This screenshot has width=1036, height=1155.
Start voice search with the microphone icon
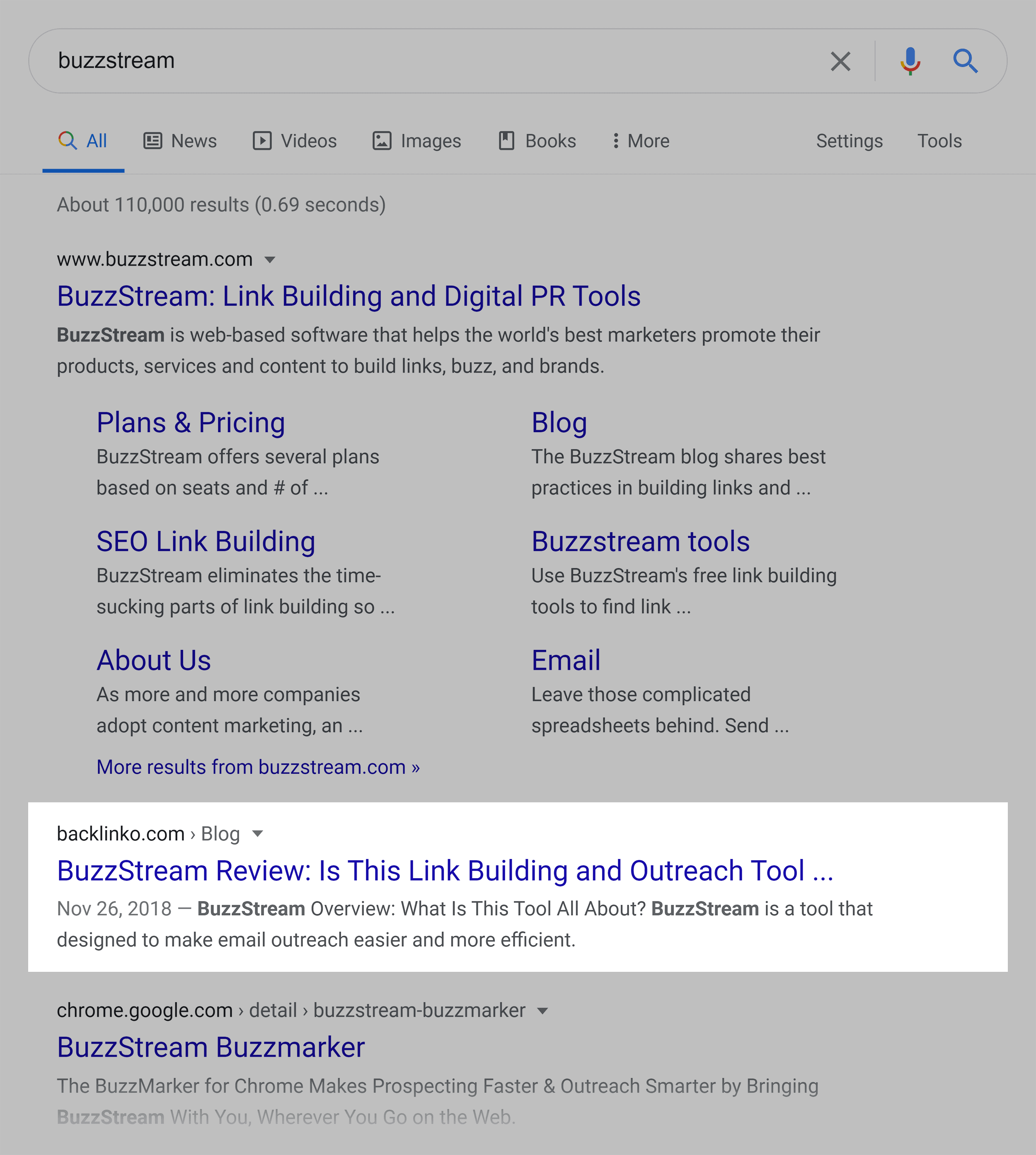click(x=910, y=61)
